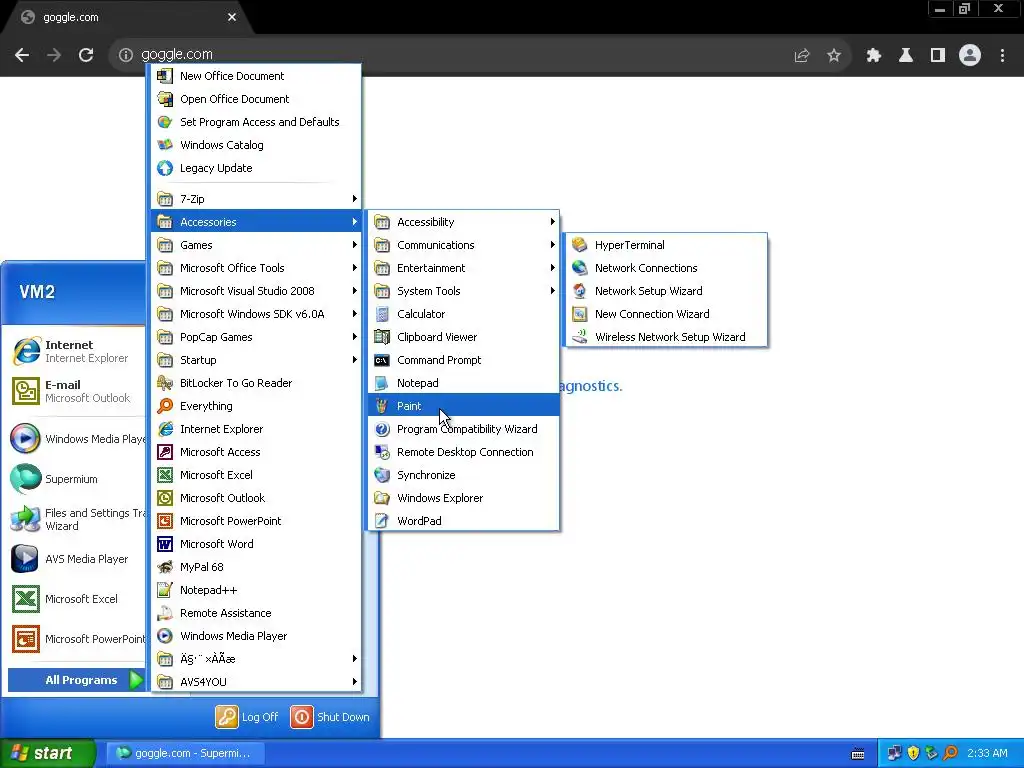Open Network Connections icon
Image resolution: width=1024 pixels, height=768 pixels.
(x=579, y=268)
